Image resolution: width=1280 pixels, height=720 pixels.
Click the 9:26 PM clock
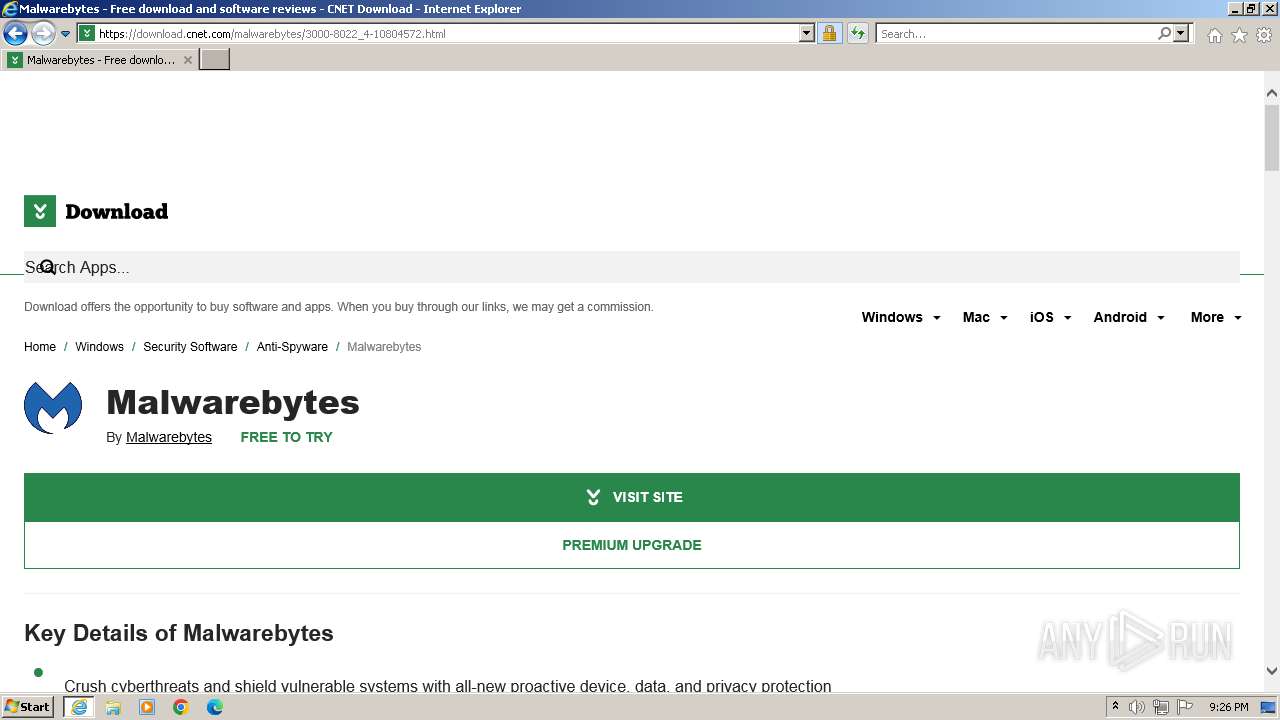coord(1228,707)
